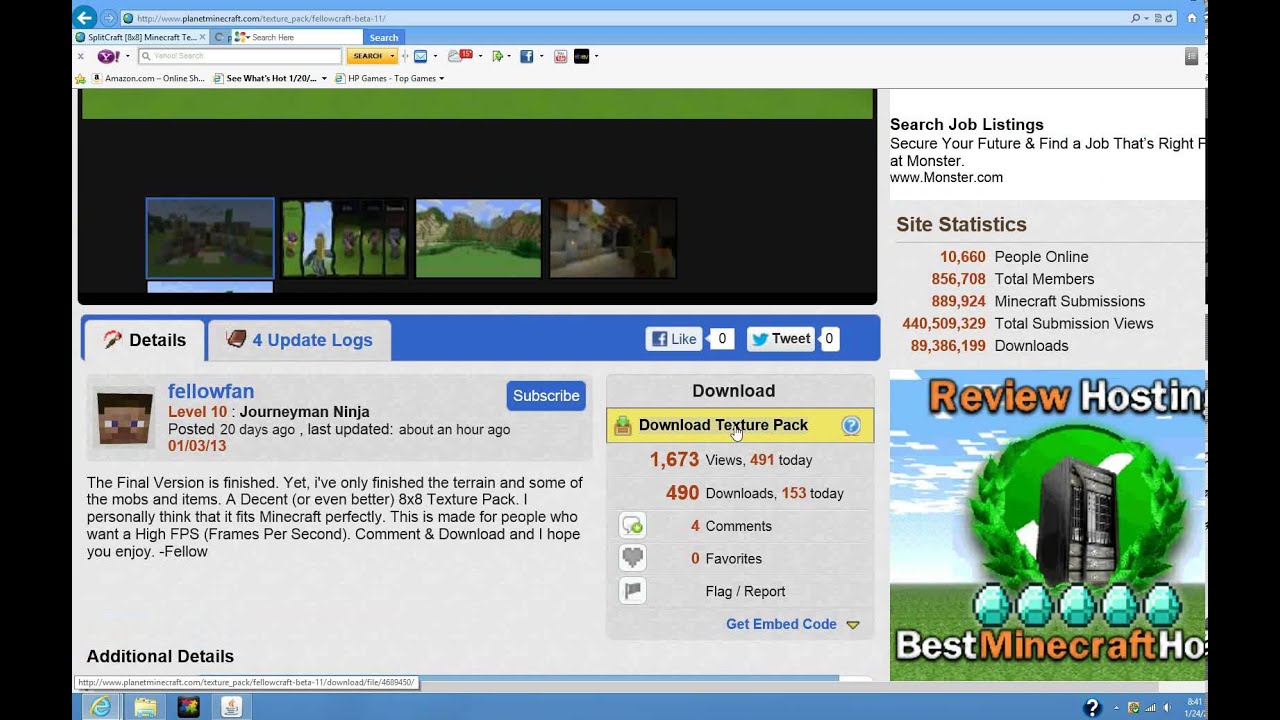Open the See What's Hot 1/20 bookmark

(265, 78)
